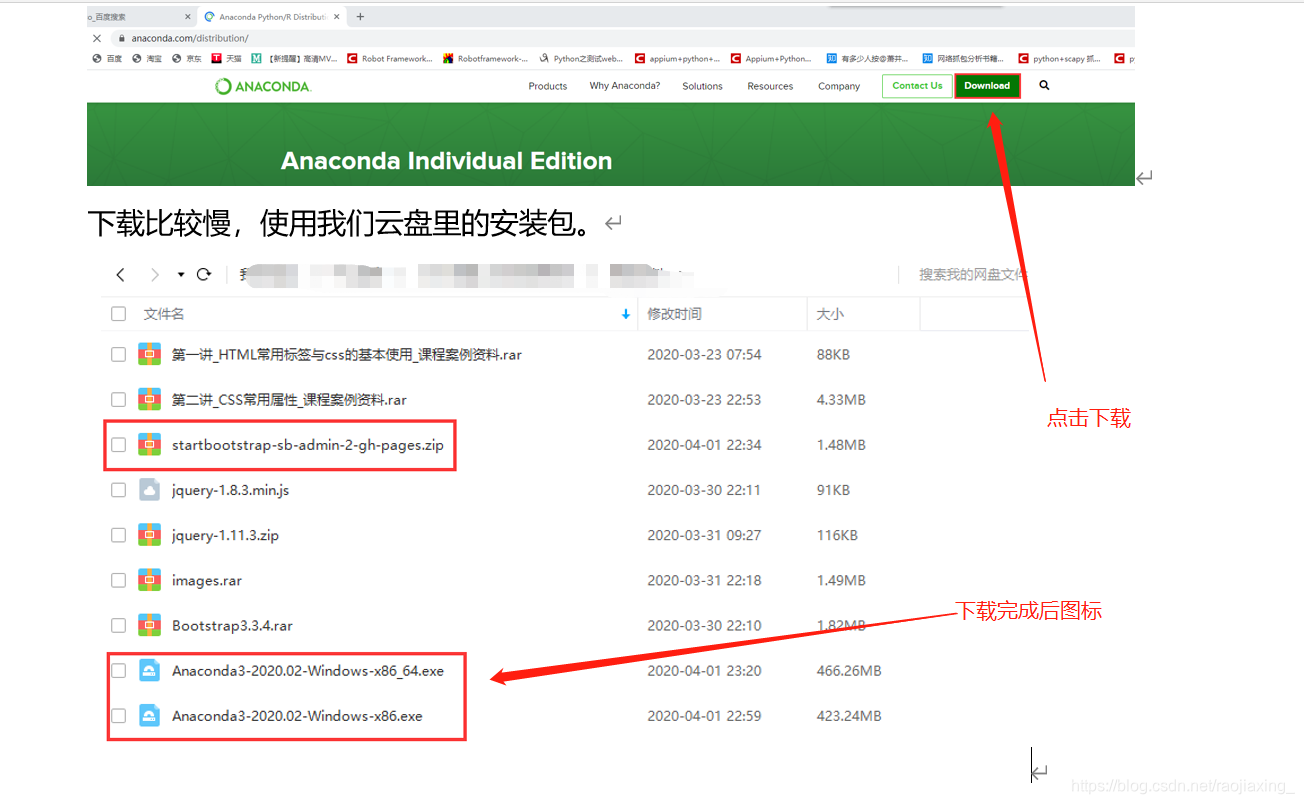Click the 466.26MB size cell
The width and height of the screenshot is (1304, 804).
(x=849, y=671)
